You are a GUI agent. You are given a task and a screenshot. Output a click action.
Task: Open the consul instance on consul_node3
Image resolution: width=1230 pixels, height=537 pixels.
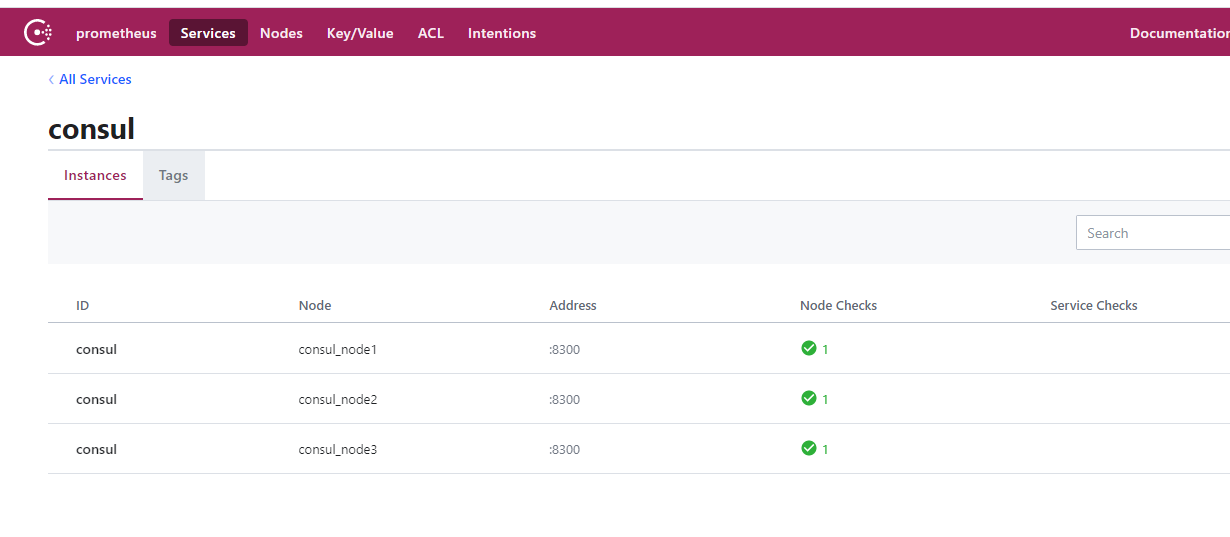(96, 449)
